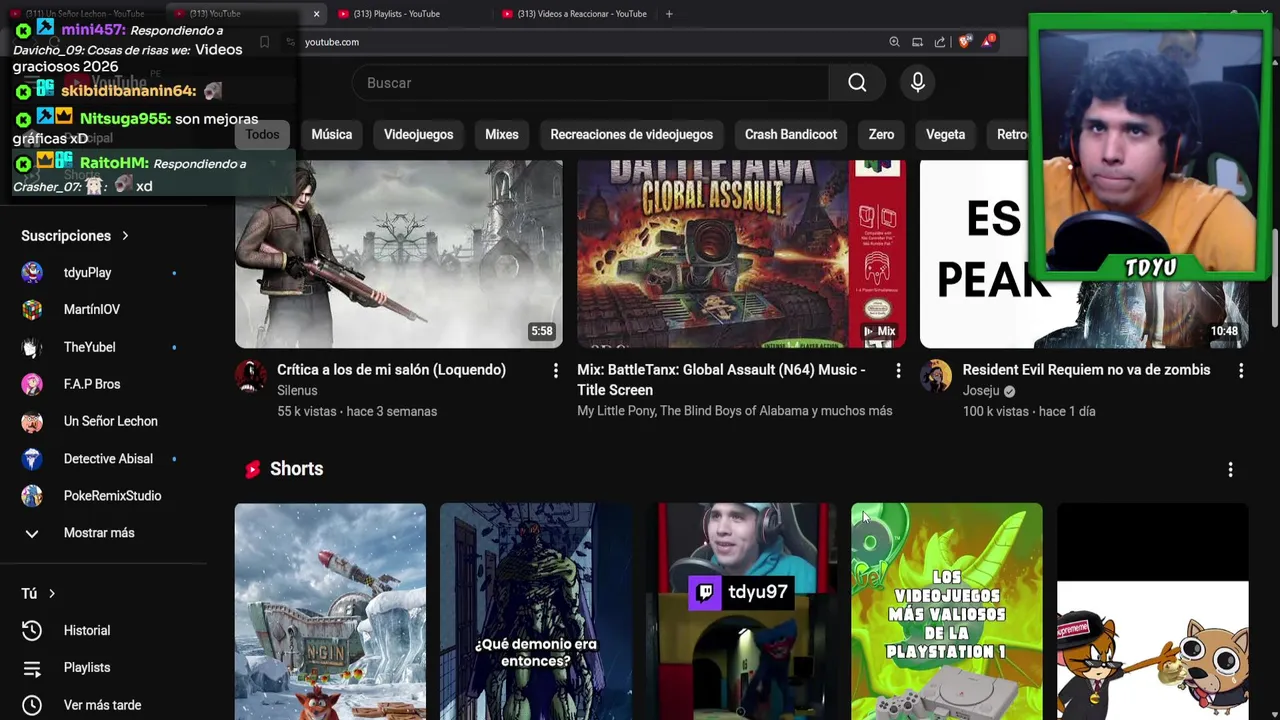Select the Música filter chip

[331, 135]
